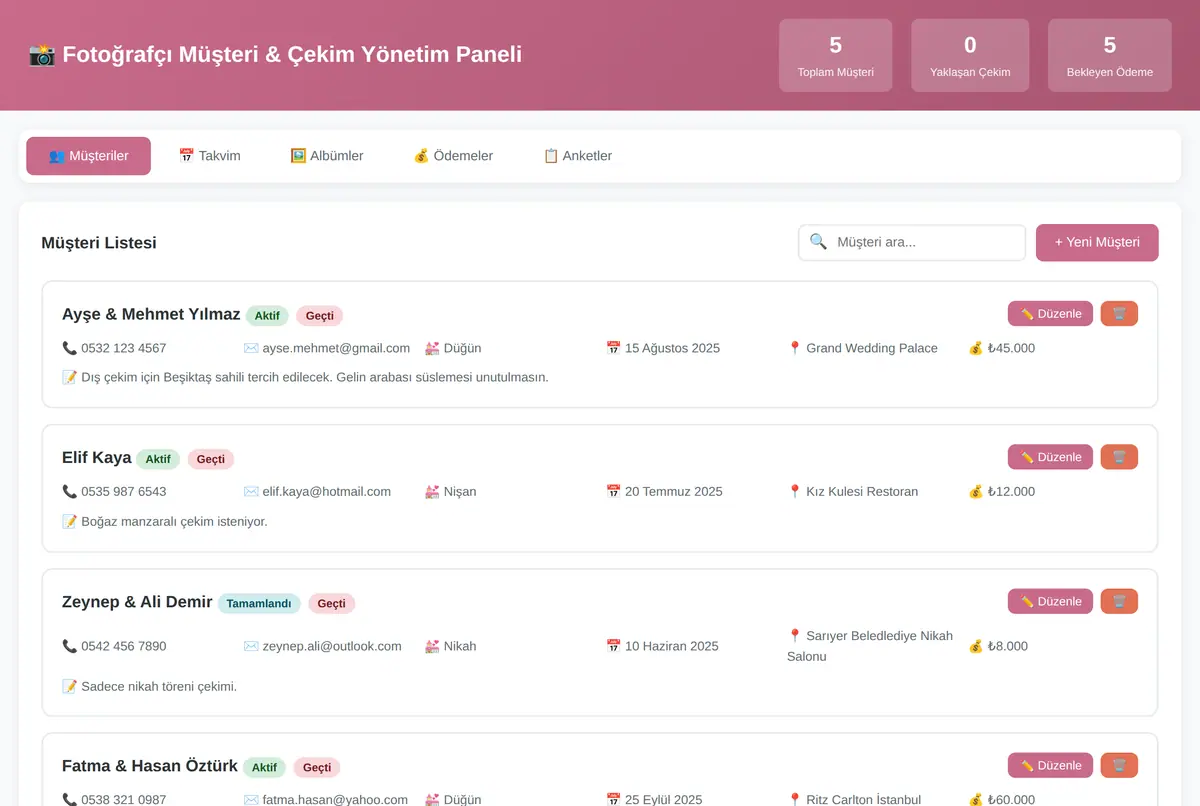
Task: Delete the Zeynep & Ali Demir customer
Action: (x=1119, y=601)
